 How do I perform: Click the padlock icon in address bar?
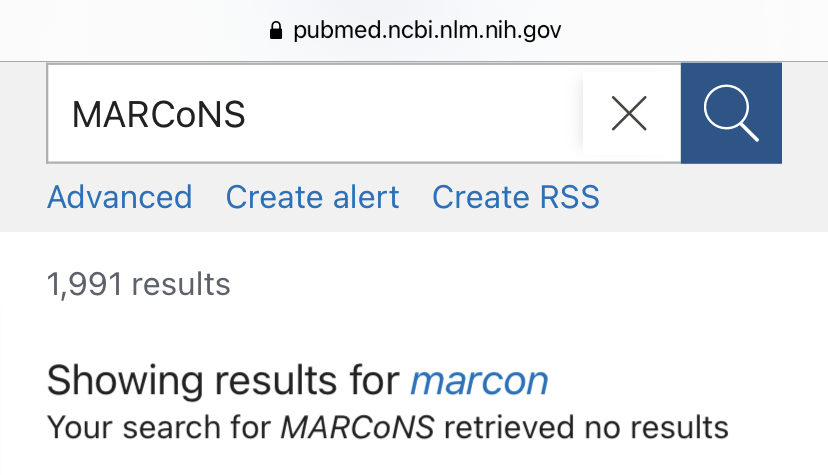tap(276, 30)
